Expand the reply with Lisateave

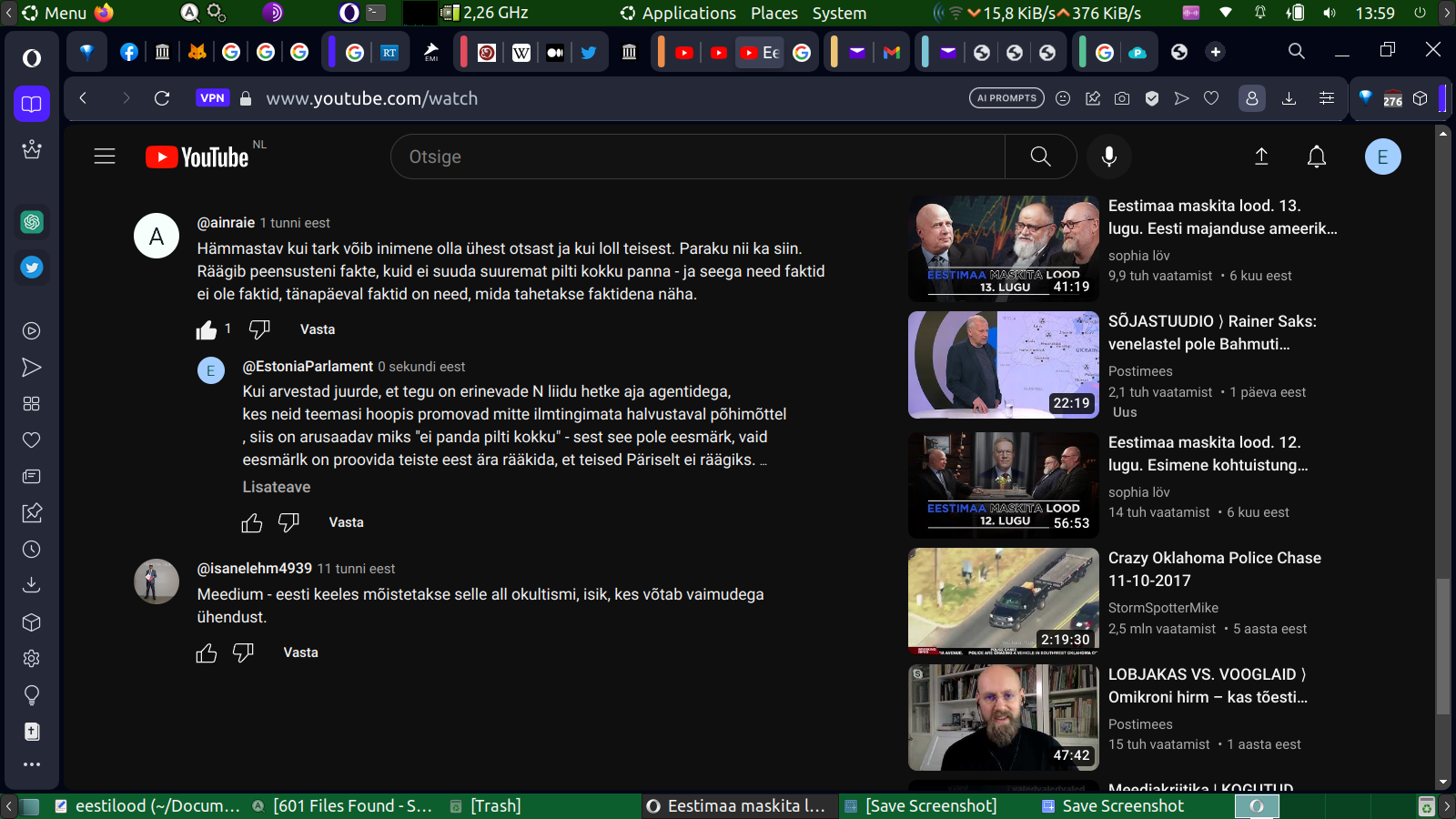[277, 487]
